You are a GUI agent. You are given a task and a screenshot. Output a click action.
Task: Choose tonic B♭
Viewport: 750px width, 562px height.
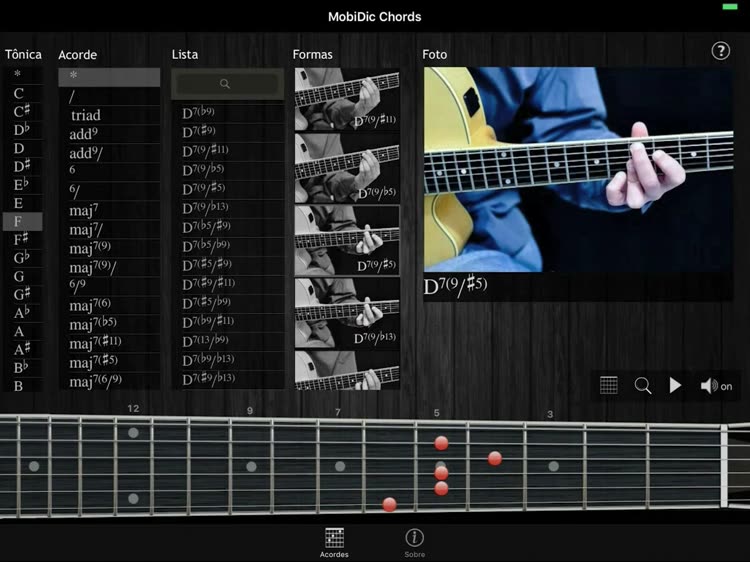click(x=22, y=367)
